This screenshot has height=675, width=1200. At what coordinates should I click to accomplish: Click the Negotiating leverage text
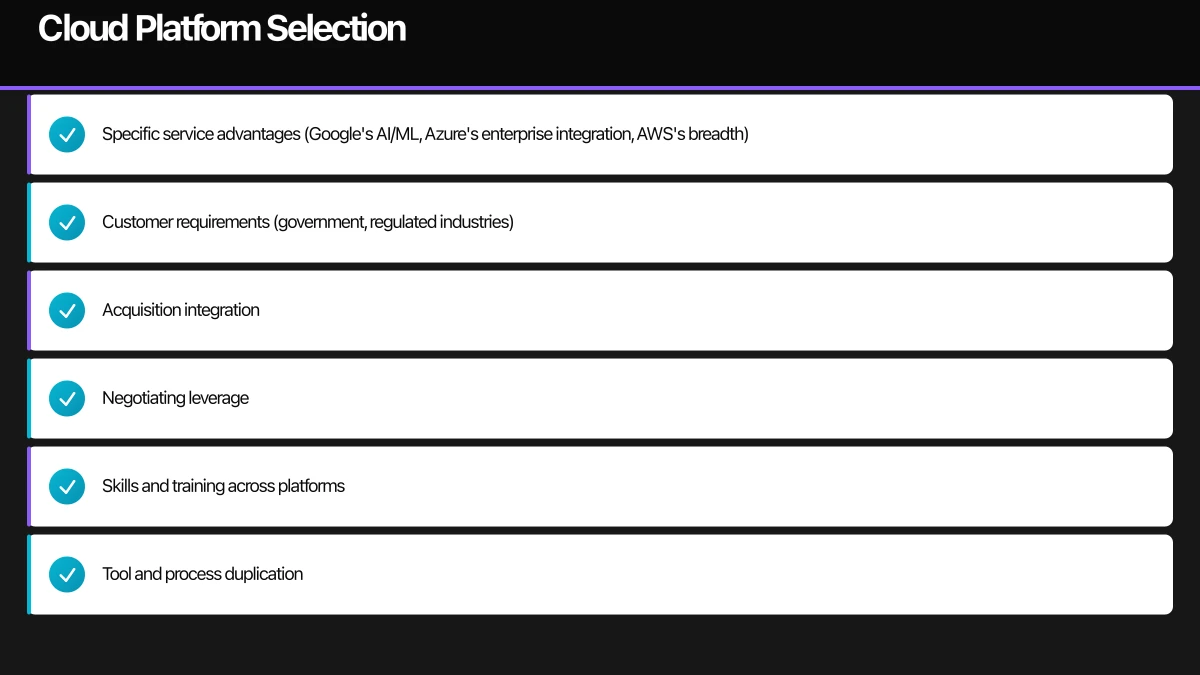175,398
